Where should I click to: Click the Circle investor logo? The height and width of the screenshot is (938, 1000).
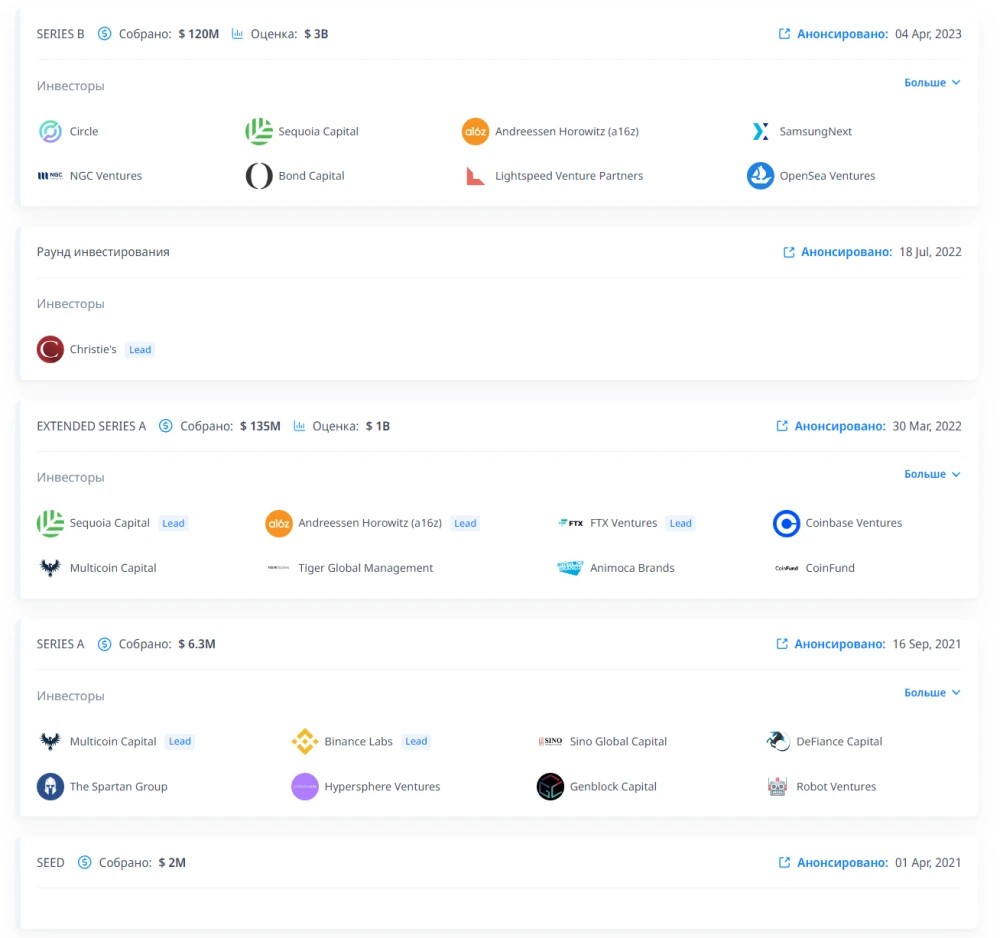tap(50, 131)
